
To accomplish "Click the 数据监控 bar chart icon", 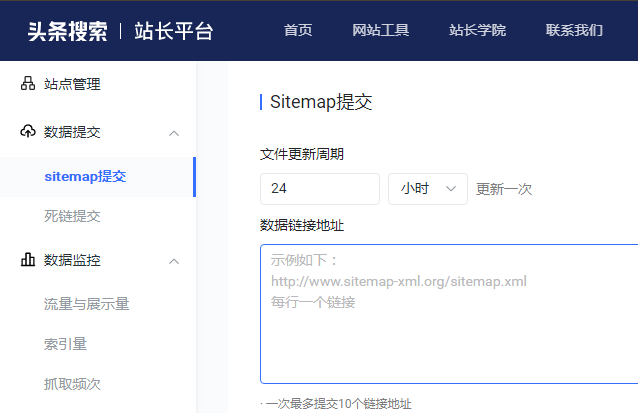I will pos(28,260).
